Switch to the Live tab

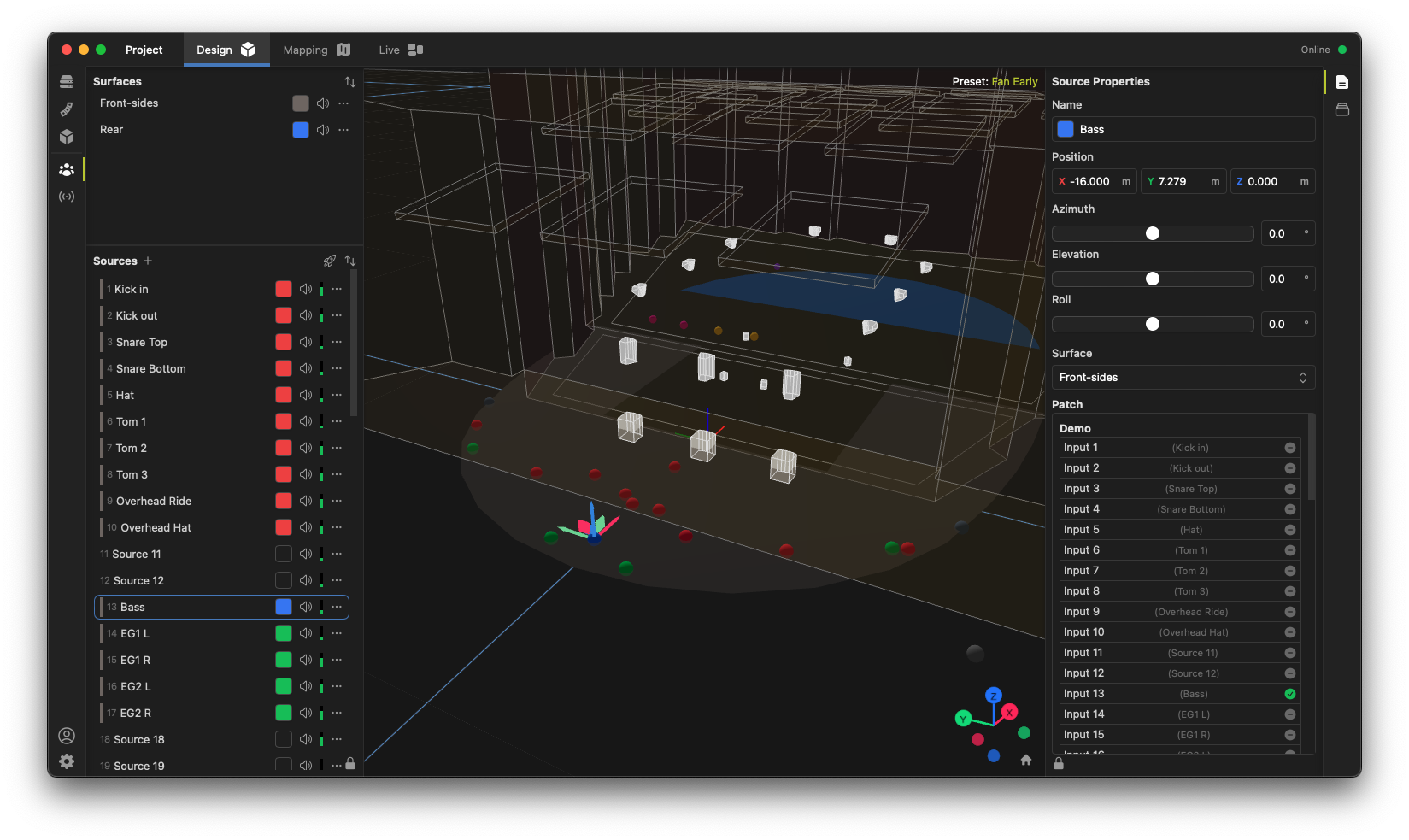tap(400, 50)
